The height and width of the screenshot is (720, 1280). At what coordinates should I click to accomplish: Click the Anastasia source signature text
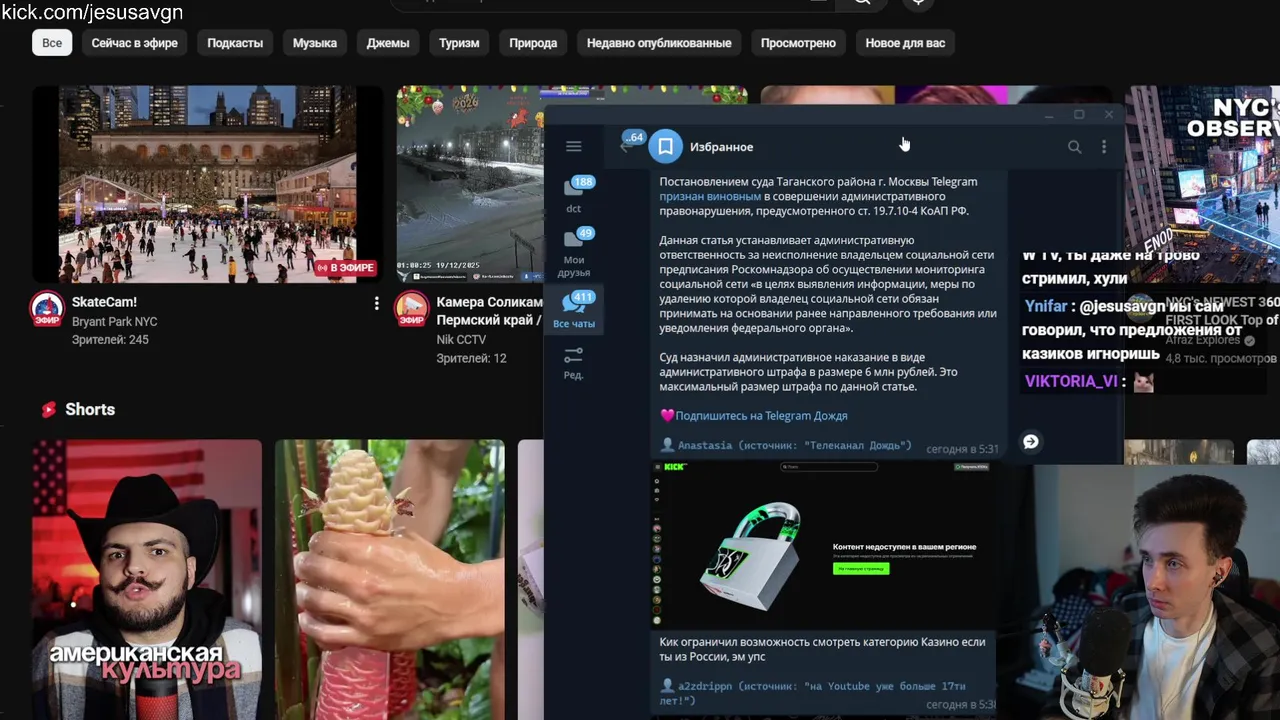795,446
